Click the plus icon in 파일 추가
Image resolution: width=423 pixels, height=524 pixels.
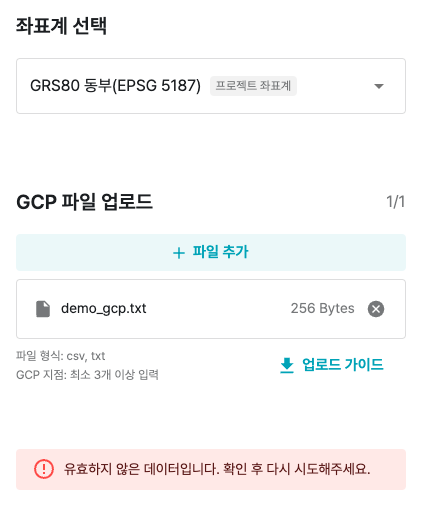coord(179,253)
